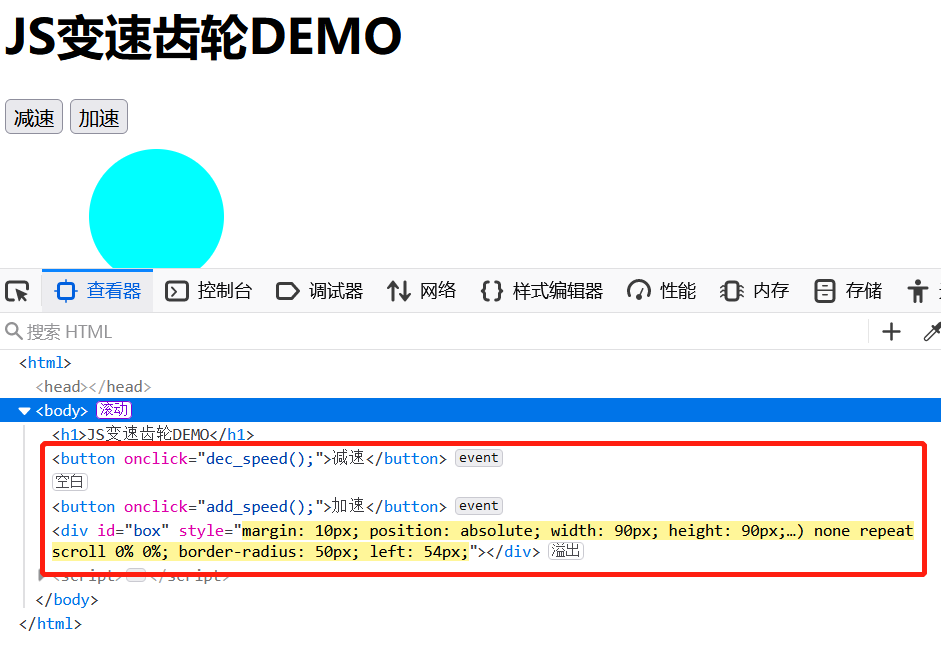Collapse the body element node
941x657 pixels.
coord(24,410)
